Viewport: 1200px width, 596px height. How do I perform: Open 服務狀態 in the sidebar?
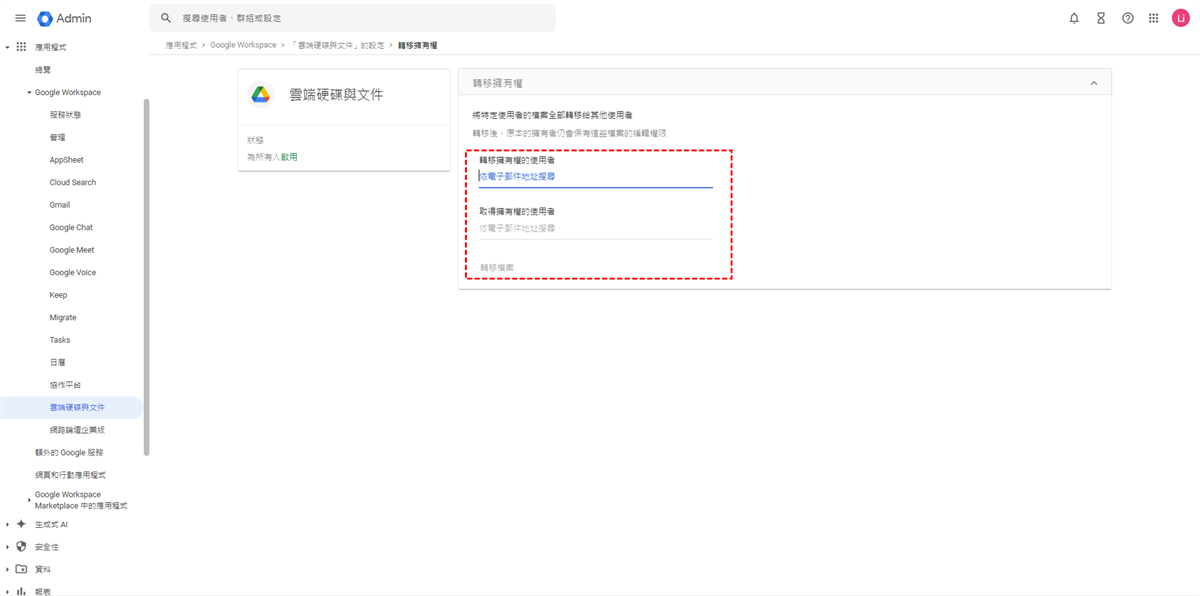click(65, 115)
